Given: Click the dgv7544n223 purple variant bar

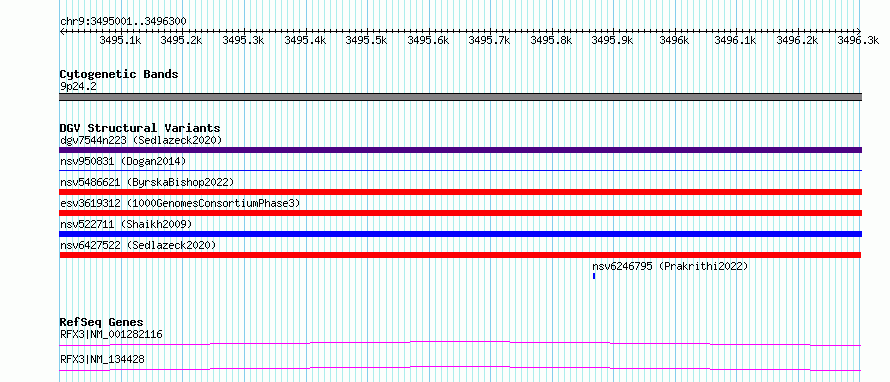Looking at the screenshot, I should click(460, 150).
